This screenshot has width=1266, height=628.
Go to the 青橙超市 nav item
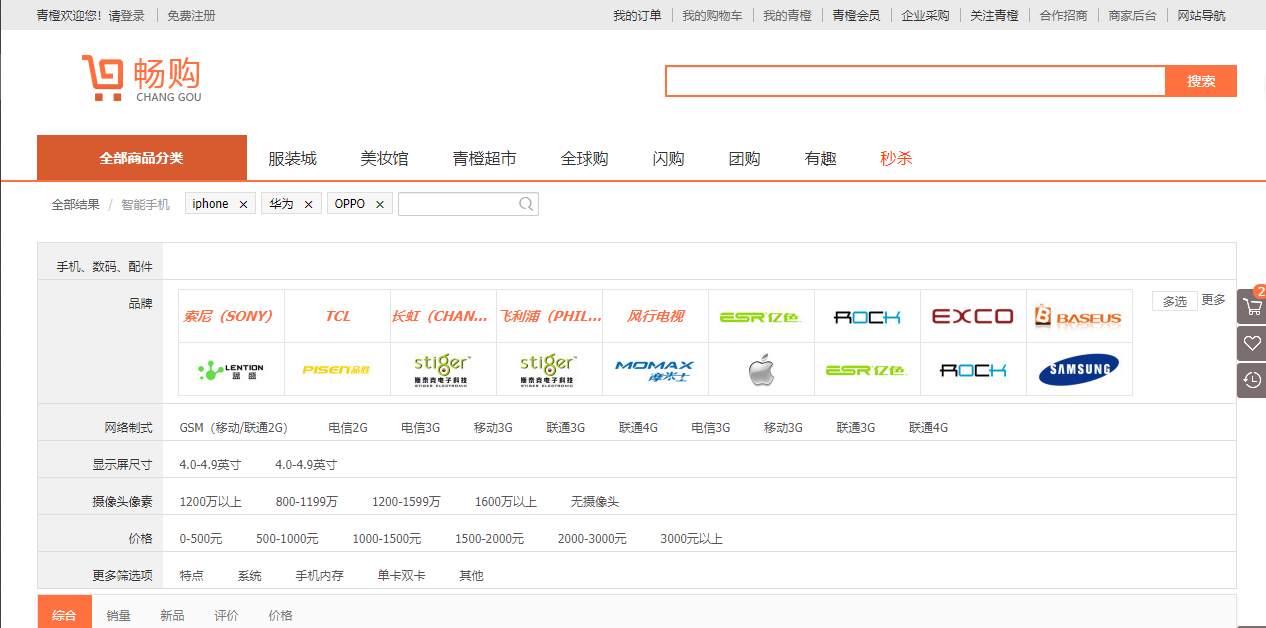pos(484,158)
